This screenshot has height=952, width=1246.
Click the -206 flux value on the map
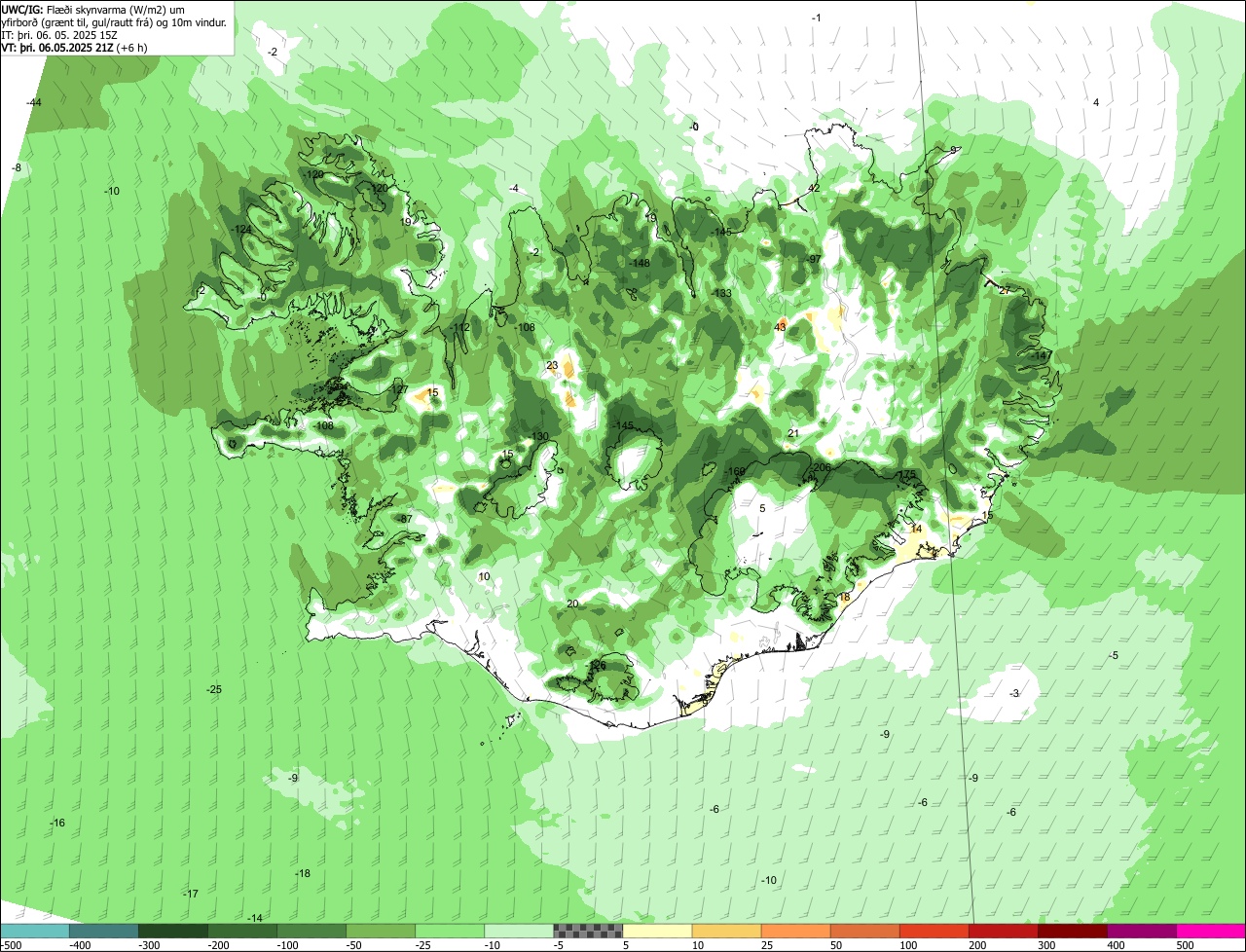coord(821,468)
